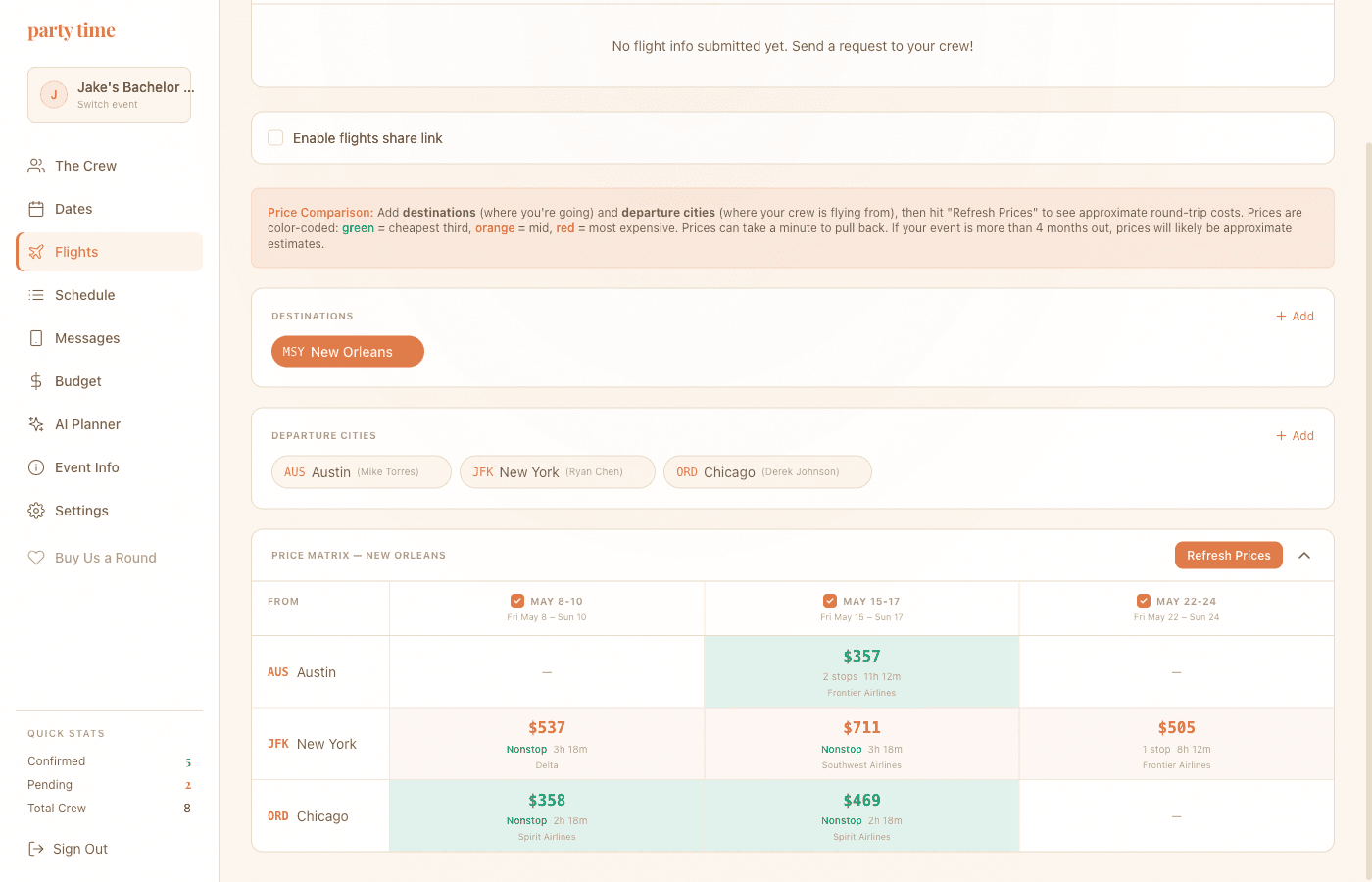The height and width of the screenshot is (882, 1372).
Task: Collapse the Price Matrix panel
Action: 1304,555
